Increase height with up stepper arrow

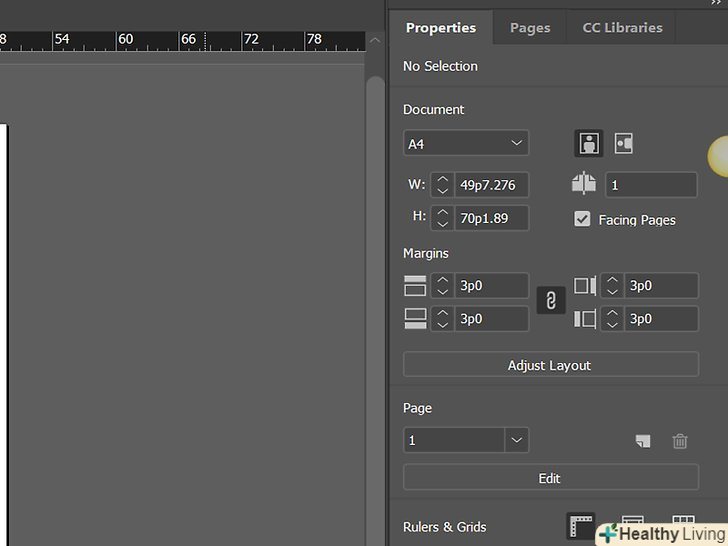pos(442,212)
